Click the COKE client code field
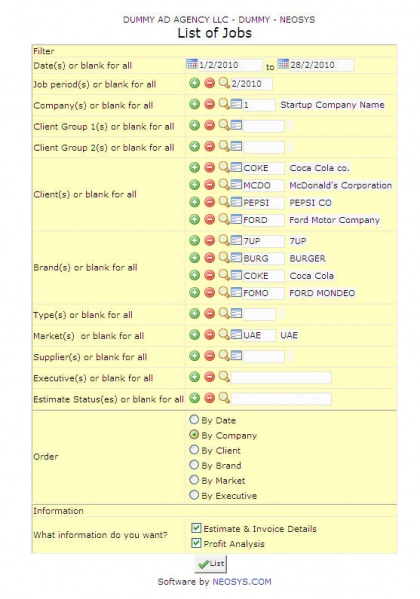The width and height of the screenshot is (420, 599). tap(264, 168)
